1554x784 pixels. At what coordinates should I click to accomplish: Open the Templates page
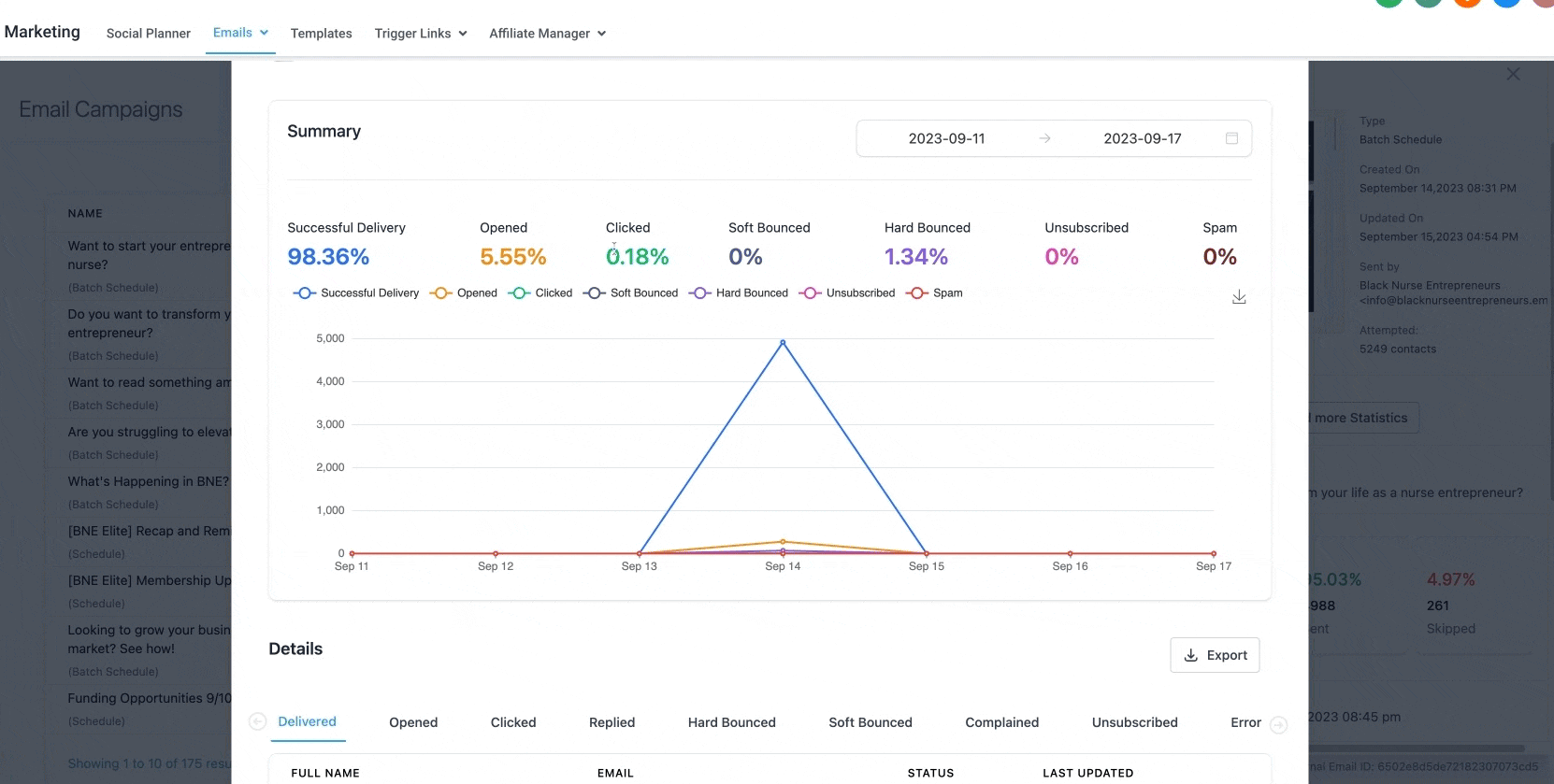click(x=321, y=34)
